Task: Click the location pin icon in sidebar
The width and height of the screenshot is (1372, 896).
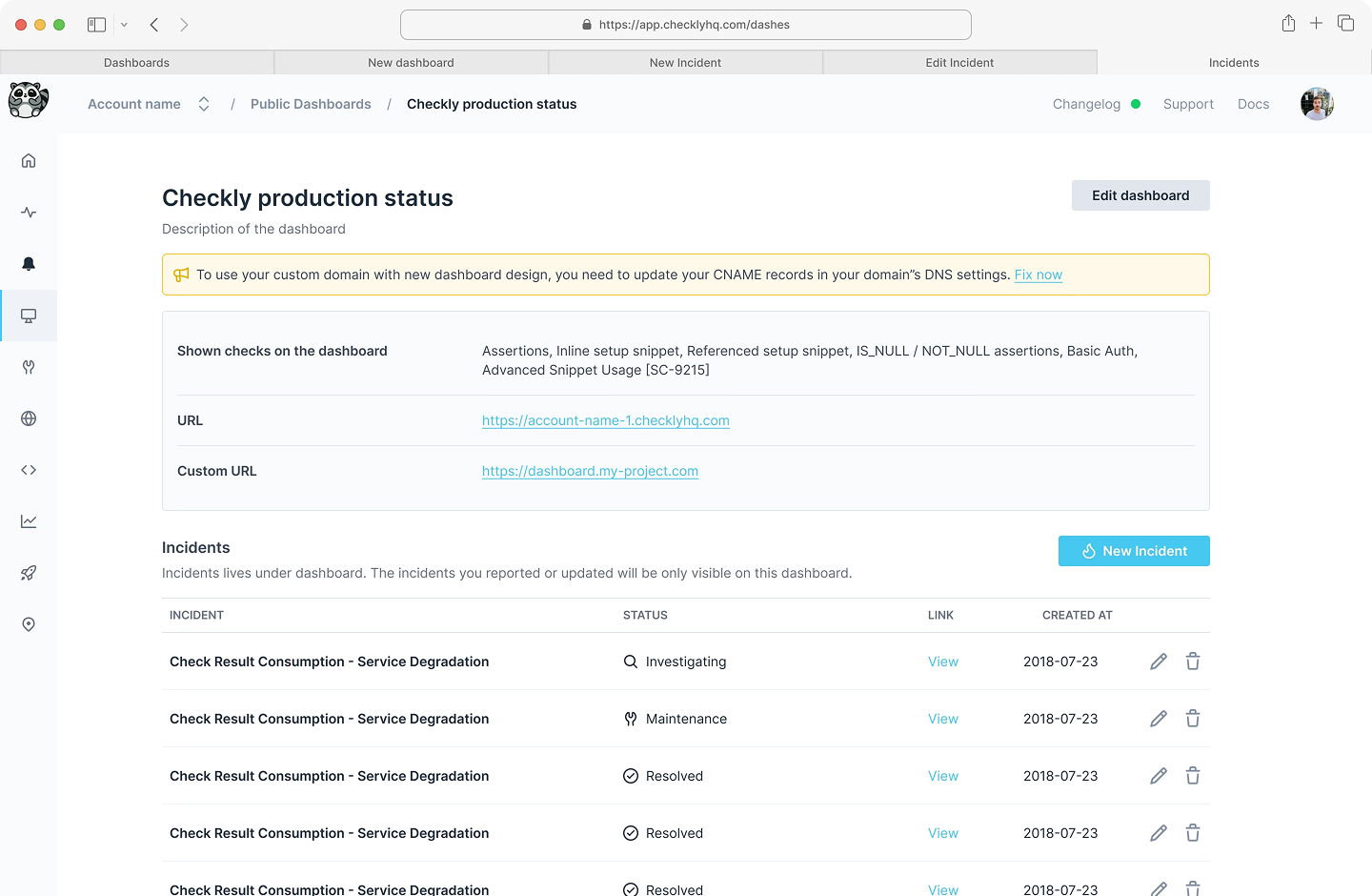Action: (29, 624)
